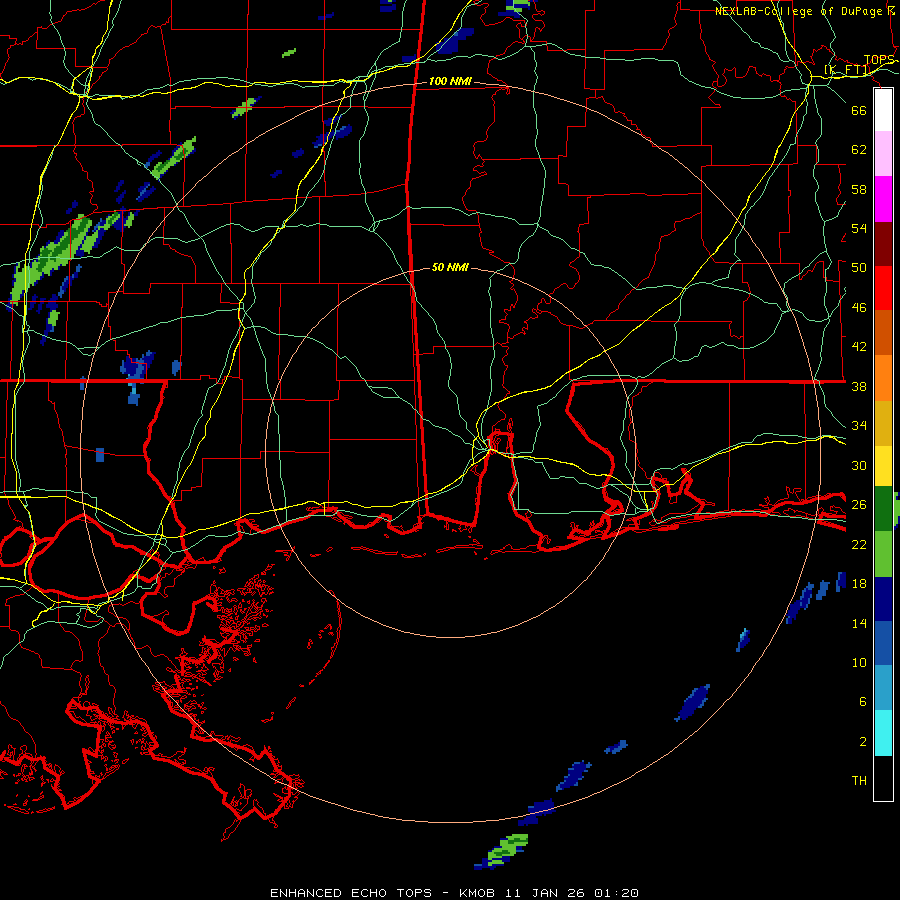Select the magenta swatch in the legend
The height and width of the screenshot is (900, 900).
pyautogui.click(x=883, y=199)
